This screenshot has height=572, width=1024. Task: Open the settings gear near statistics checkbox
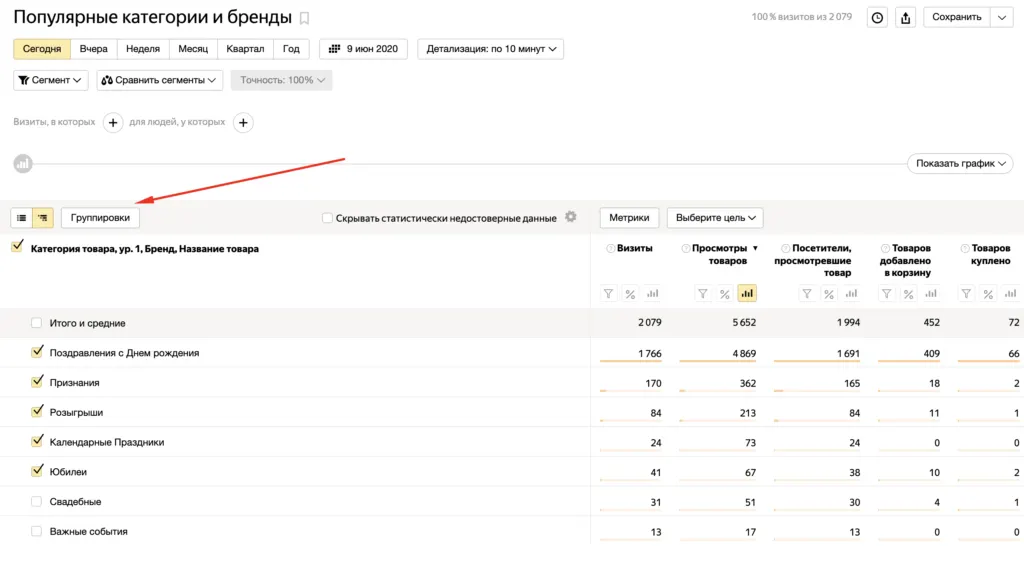point(571,217)
